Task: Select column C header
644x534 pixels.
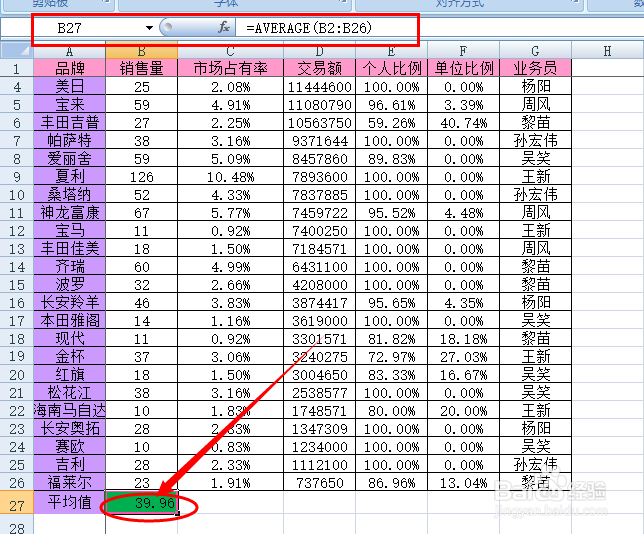Action: click(x=230, y=51)
